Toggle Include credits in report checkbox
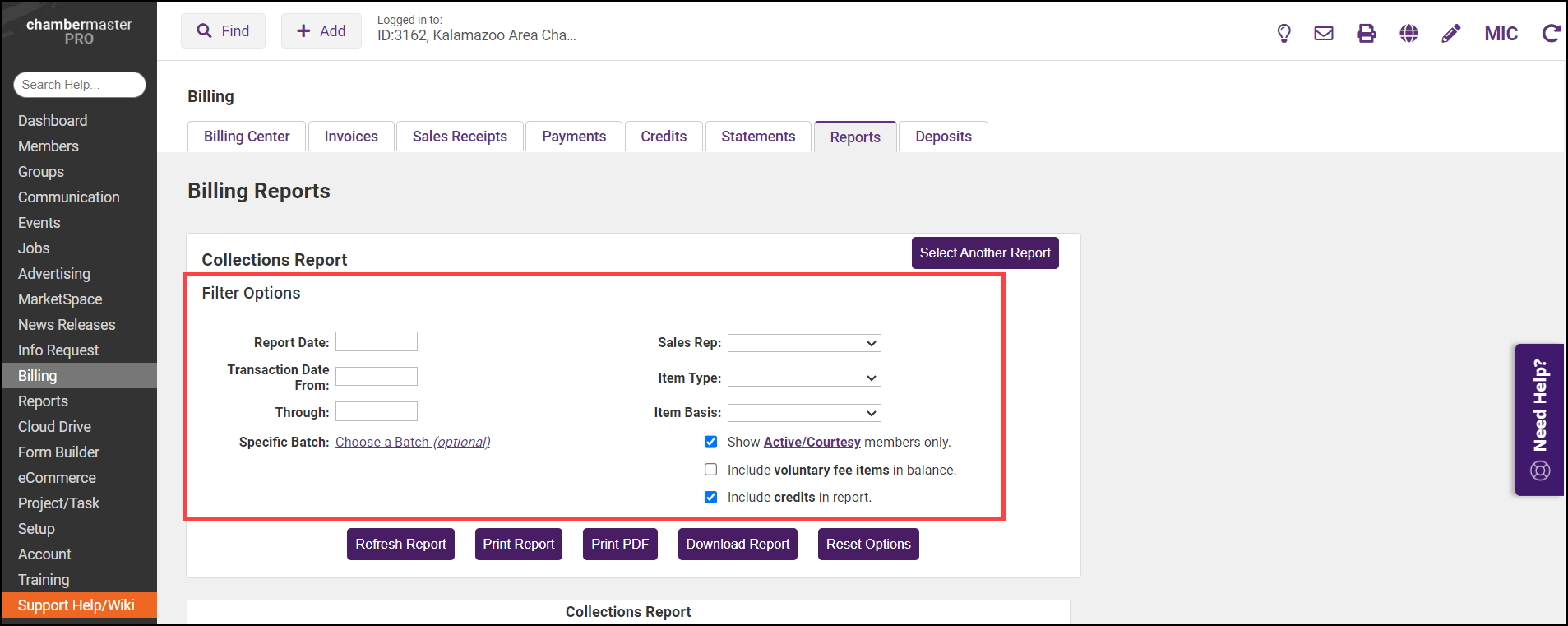The height and width of the screenshot is (626, 1568). (x=711, y=497)
